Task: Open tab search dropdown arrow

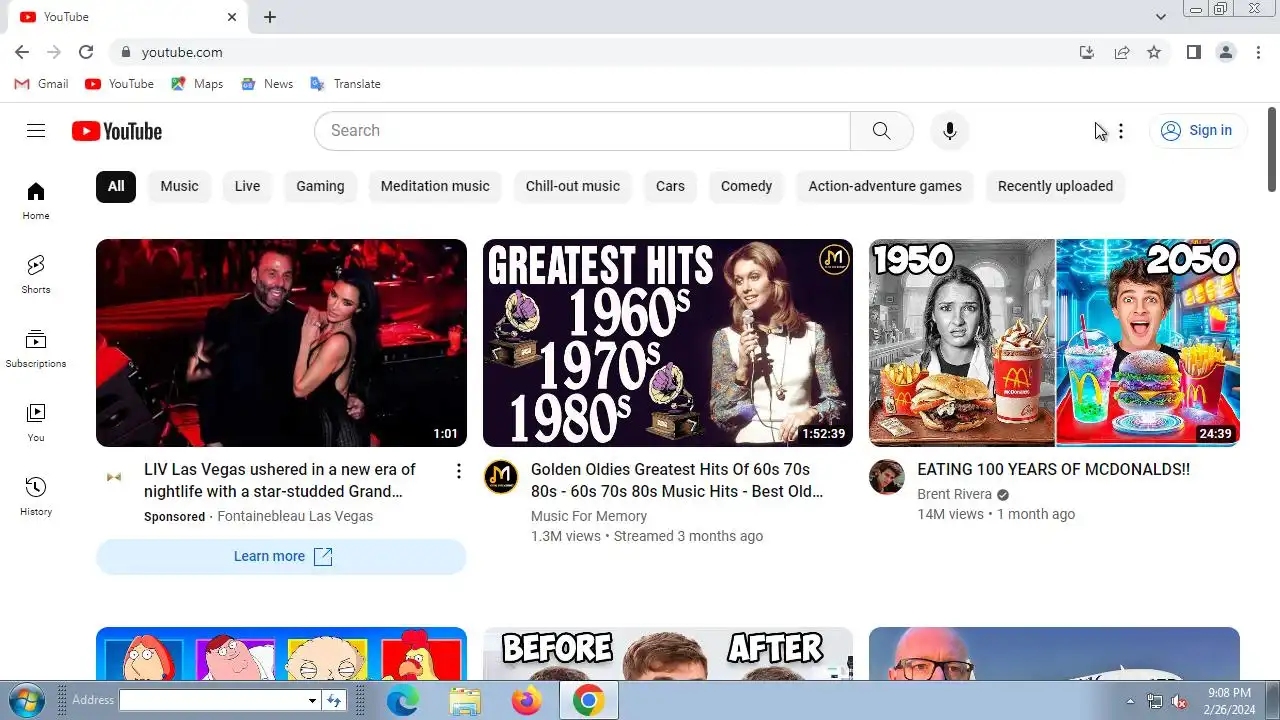Action: coord(1160,17)
